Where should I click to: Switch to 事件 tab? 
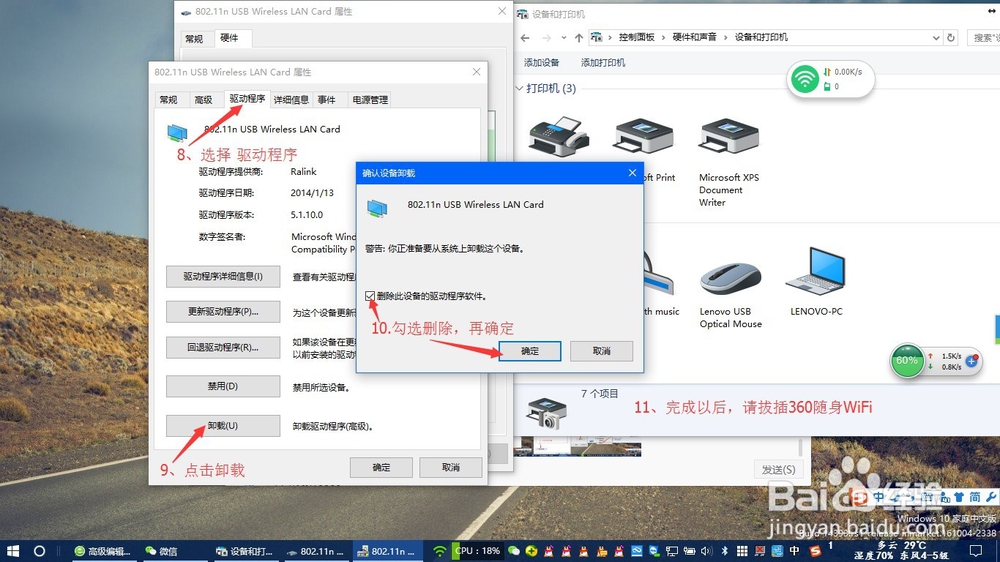(327, 100)
